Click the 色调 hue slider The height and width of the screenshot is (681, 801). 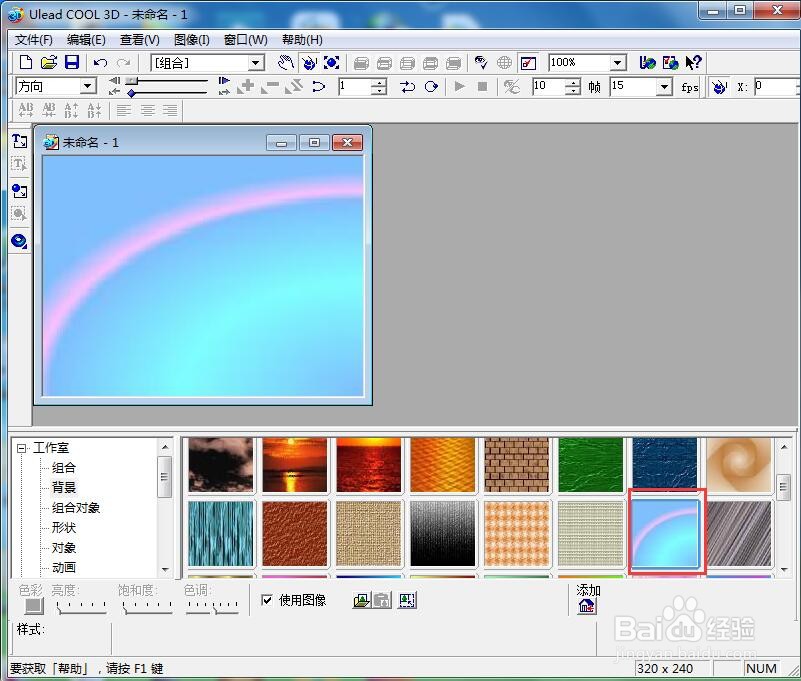pos(212,606)
